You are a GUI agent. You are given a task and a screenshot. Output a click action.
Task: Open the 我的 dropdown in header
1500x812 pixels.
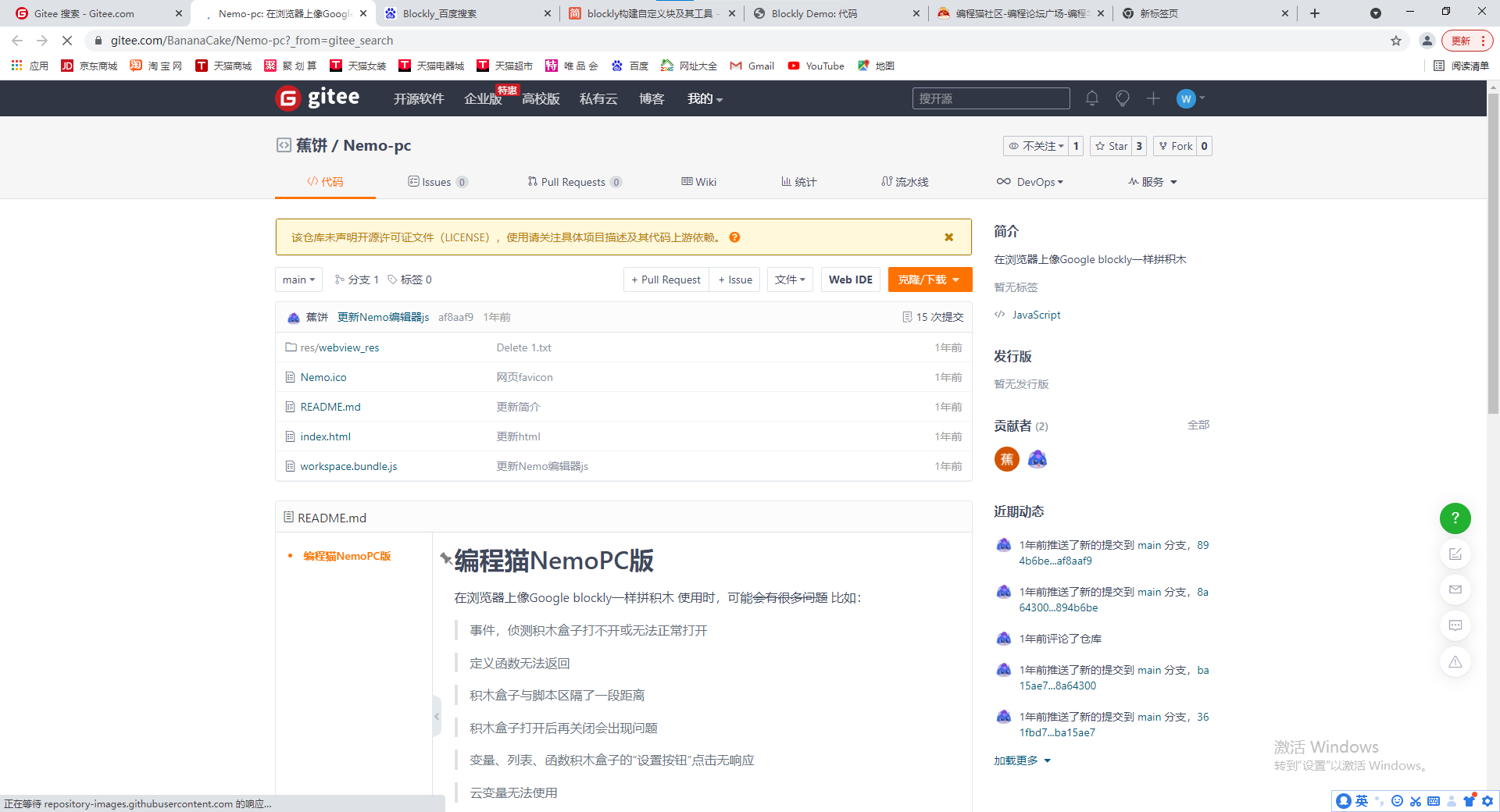coord(705,98)
